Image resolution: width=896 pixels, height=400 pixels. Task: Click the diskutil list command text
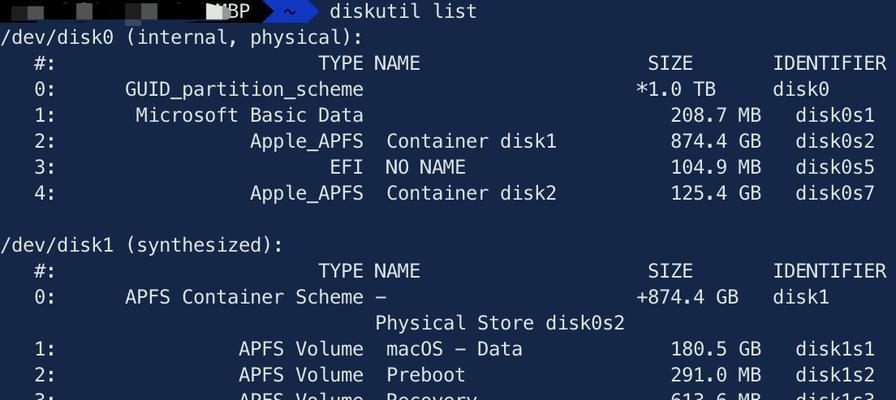[403, 11]
